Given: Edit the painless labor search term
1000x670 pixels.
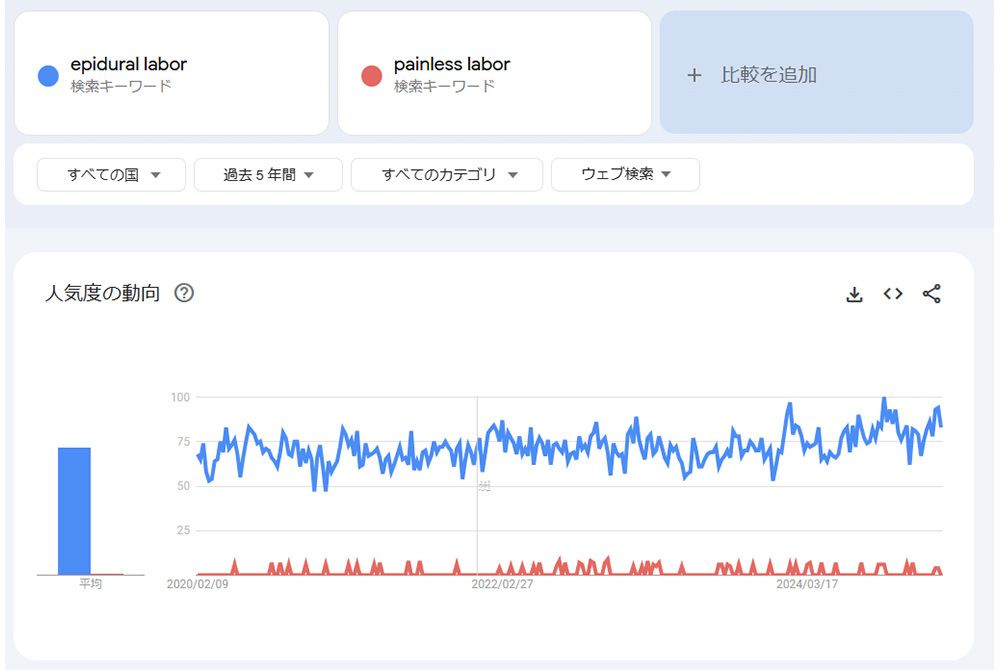Looking at the screenshot, I should click(x=452, y=65).
